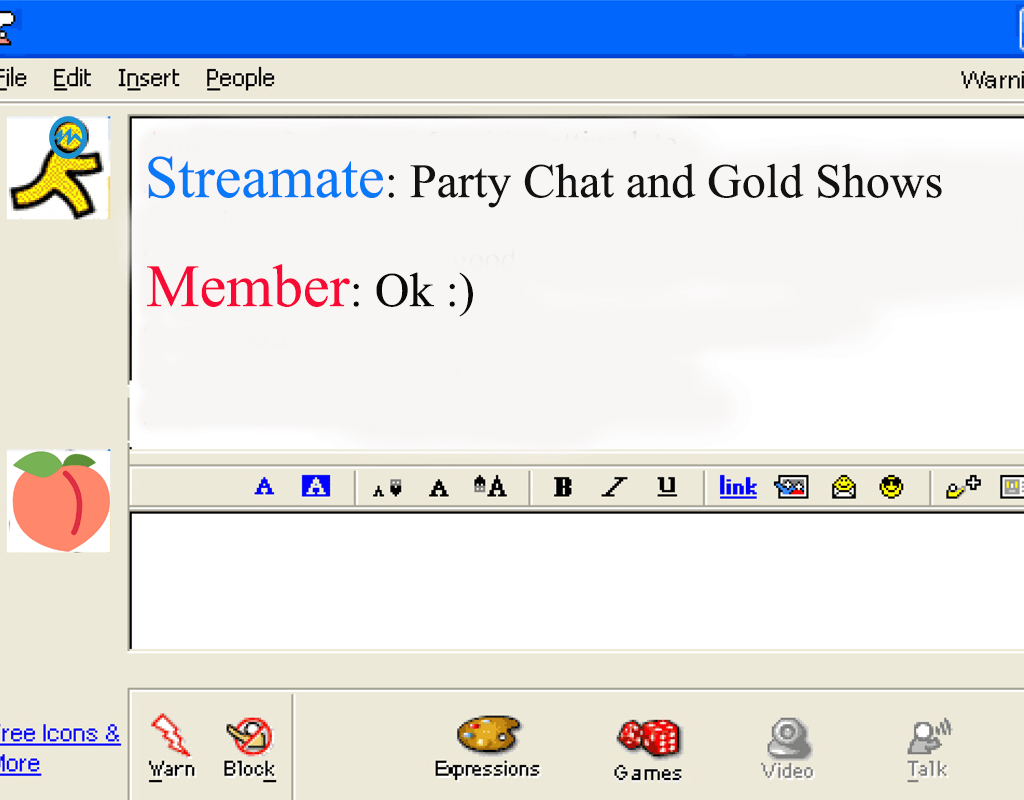Click the AIM running man buddy icon
Image resolution: width=1024 pixels, height=800 pixels.
pos(58,168)
